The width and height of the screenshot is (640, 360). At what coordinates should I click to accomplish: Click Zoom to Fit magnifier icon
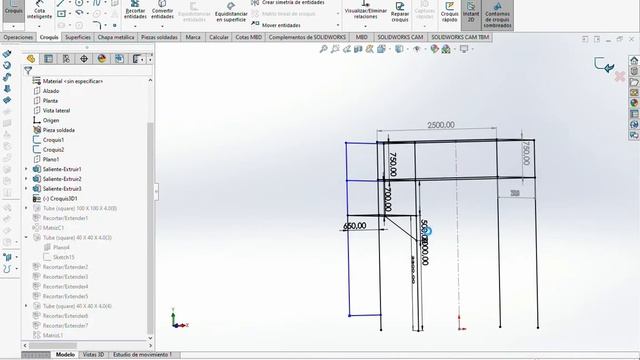[323, 49]
